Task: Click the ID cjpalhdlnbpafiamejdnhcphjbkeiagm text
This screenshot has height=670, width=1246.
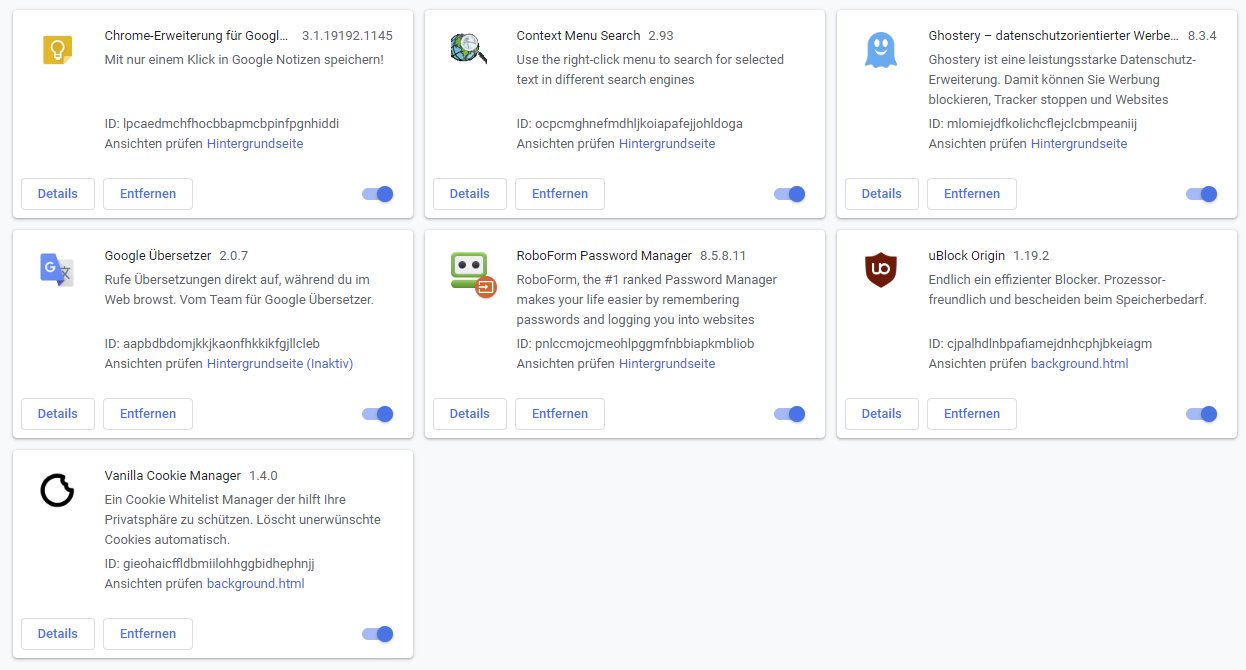Action: (x=1040, y=344)
